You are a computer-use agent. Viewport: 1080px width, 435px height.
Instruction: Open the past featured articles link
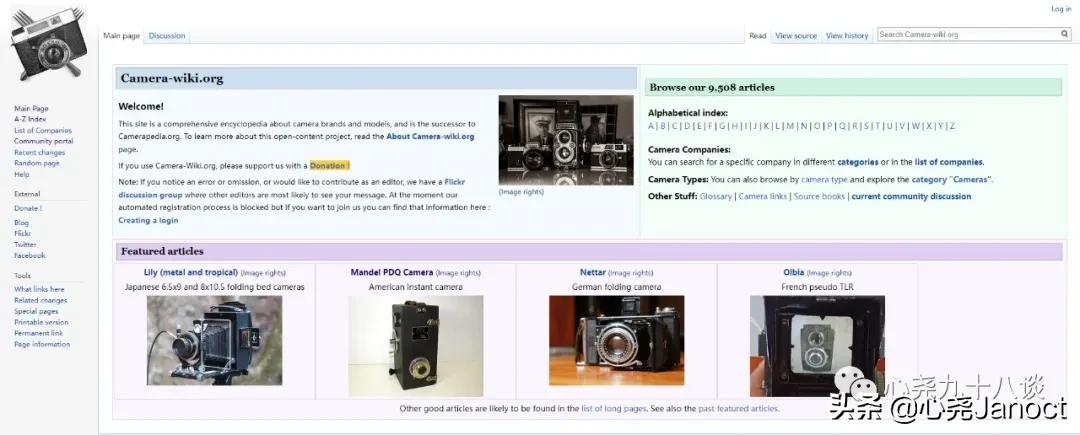(738, 409)
